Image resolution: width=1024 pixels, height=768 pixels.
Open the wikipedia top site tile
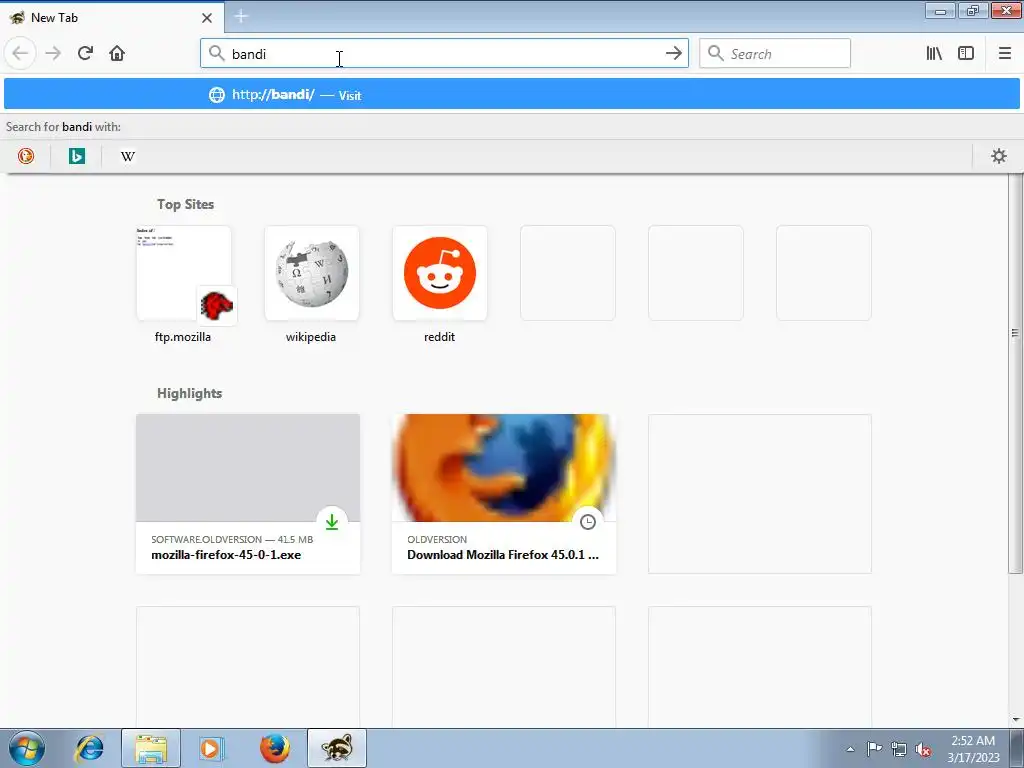pyautogui.click(x=312, y=273)
